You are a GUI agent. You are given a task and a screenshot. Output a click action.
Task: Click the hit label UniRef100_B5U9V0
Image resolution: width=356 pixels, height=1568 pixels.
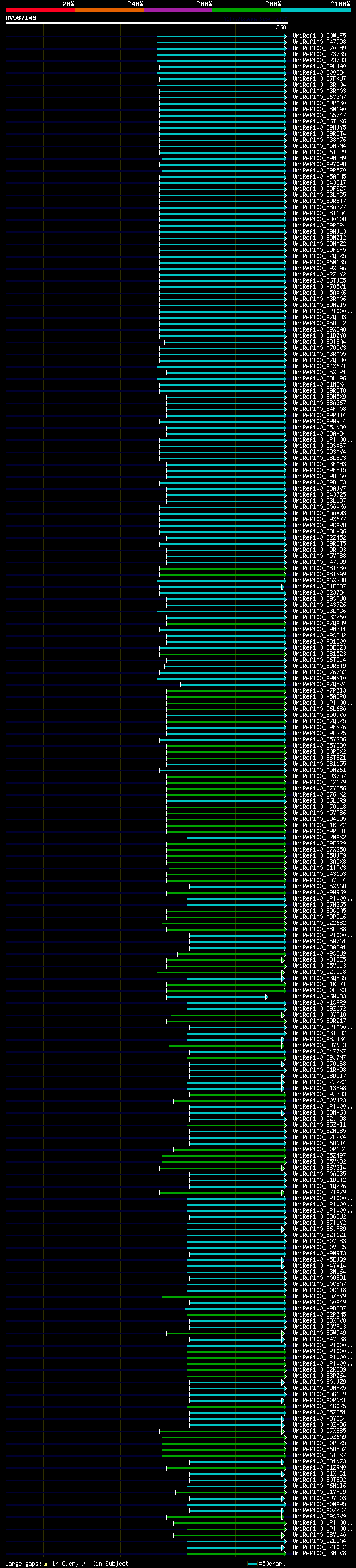coord(319,715)
